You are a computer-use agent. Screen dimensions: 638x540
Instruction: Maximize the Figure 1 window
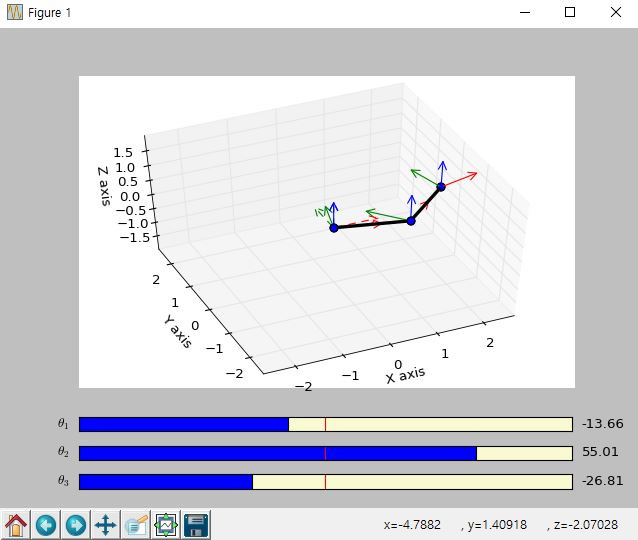(x=570, y=12)
